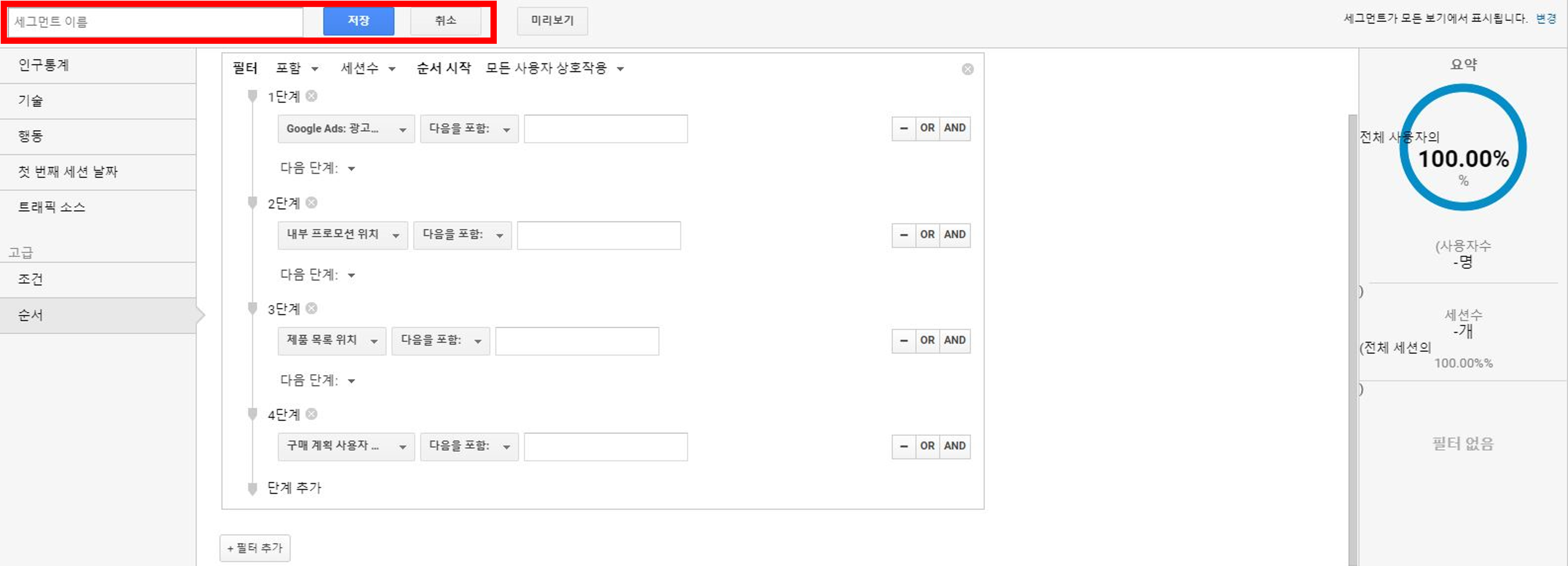
Task: Remove step 2단계 with its X icon
Action: coord(311,203)
